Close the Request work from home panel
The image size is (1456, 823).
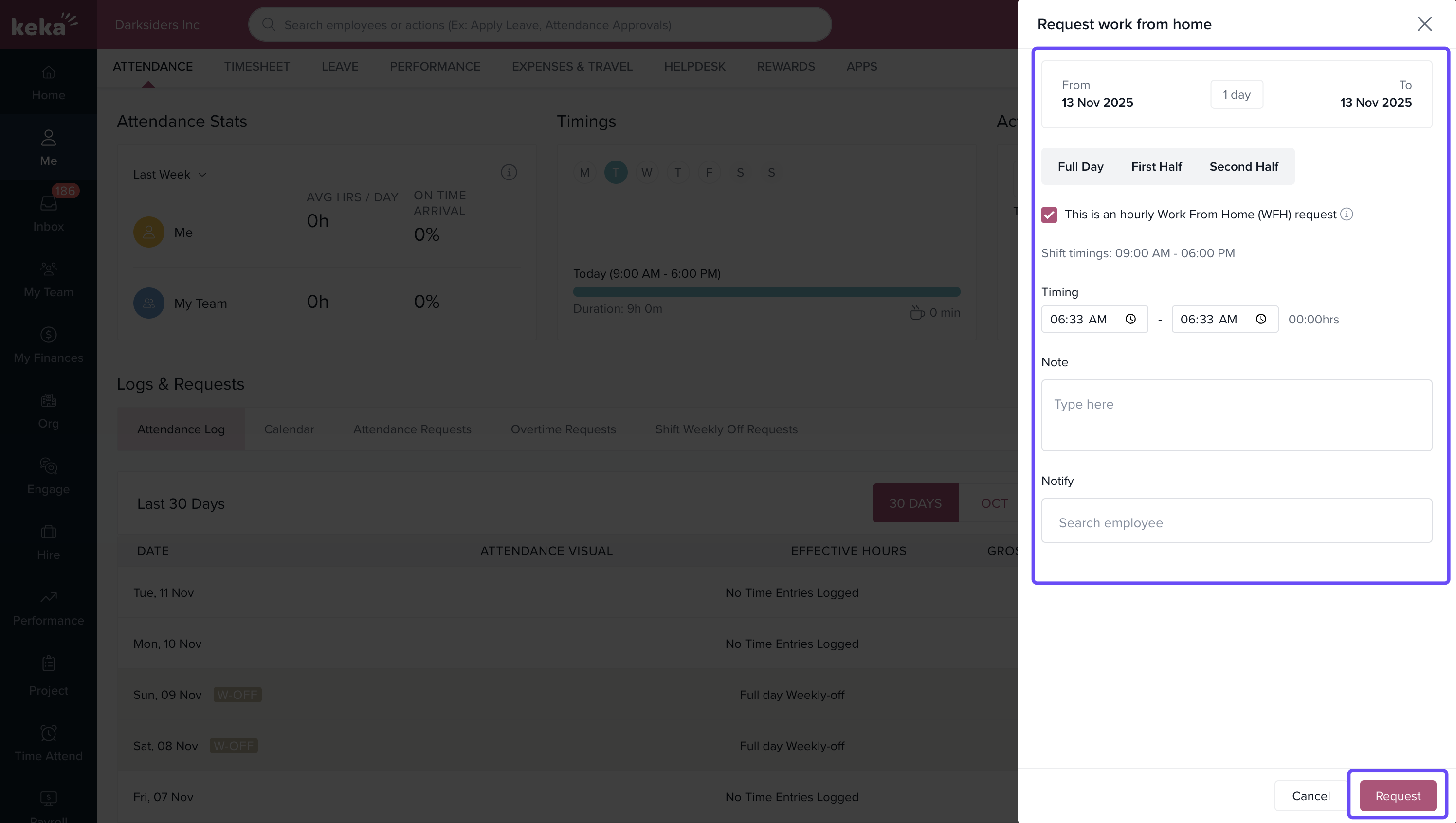pos(1424,24)
